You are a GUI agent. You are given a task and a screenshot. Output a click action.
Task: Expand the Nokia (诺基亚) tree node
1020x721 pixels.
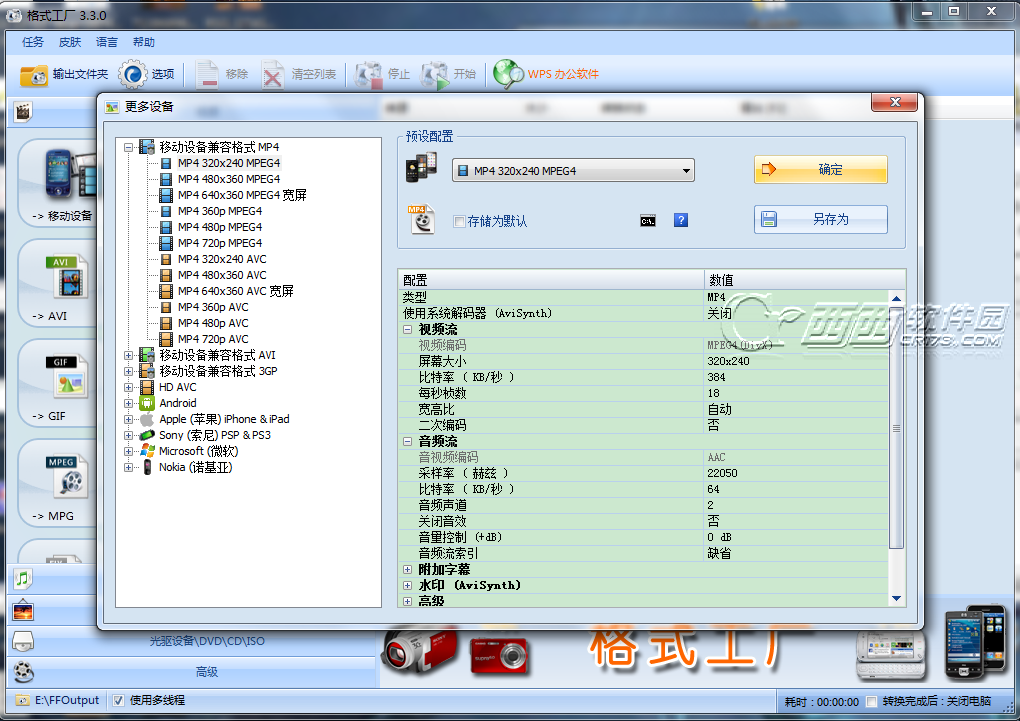tap(128, 467)
